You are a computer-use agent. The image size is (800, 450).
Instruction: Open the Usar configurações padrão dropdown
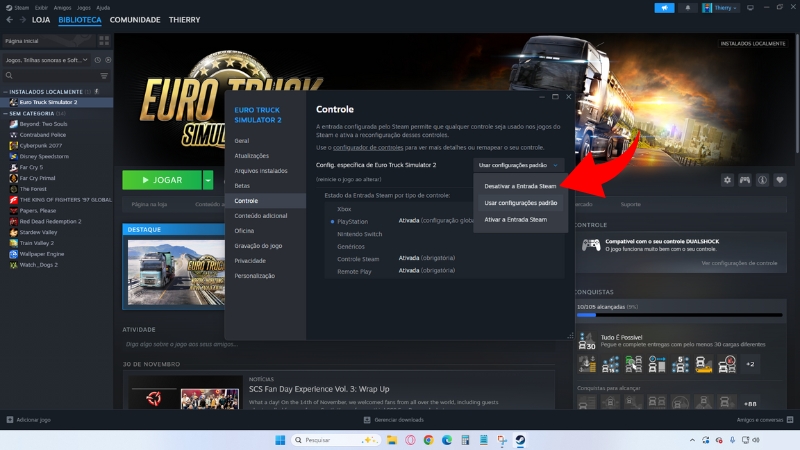[x=518, y=165]
